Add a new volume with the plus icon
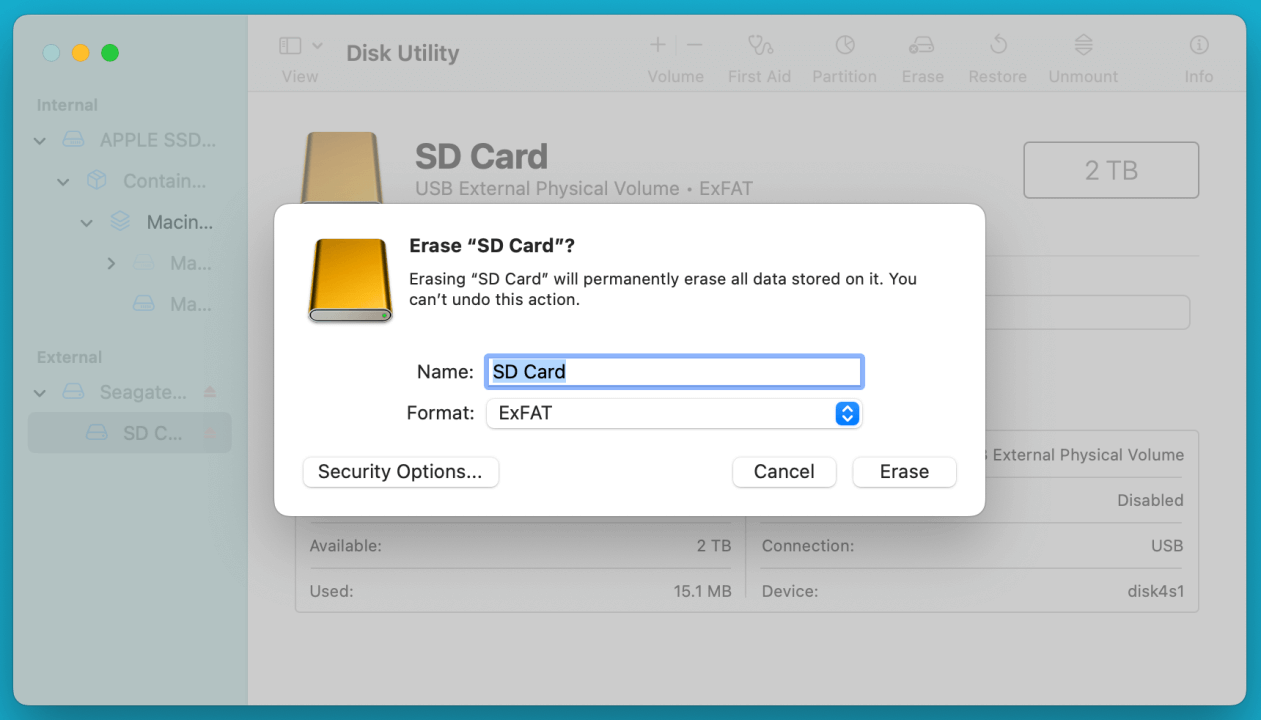 click(657, 44)
